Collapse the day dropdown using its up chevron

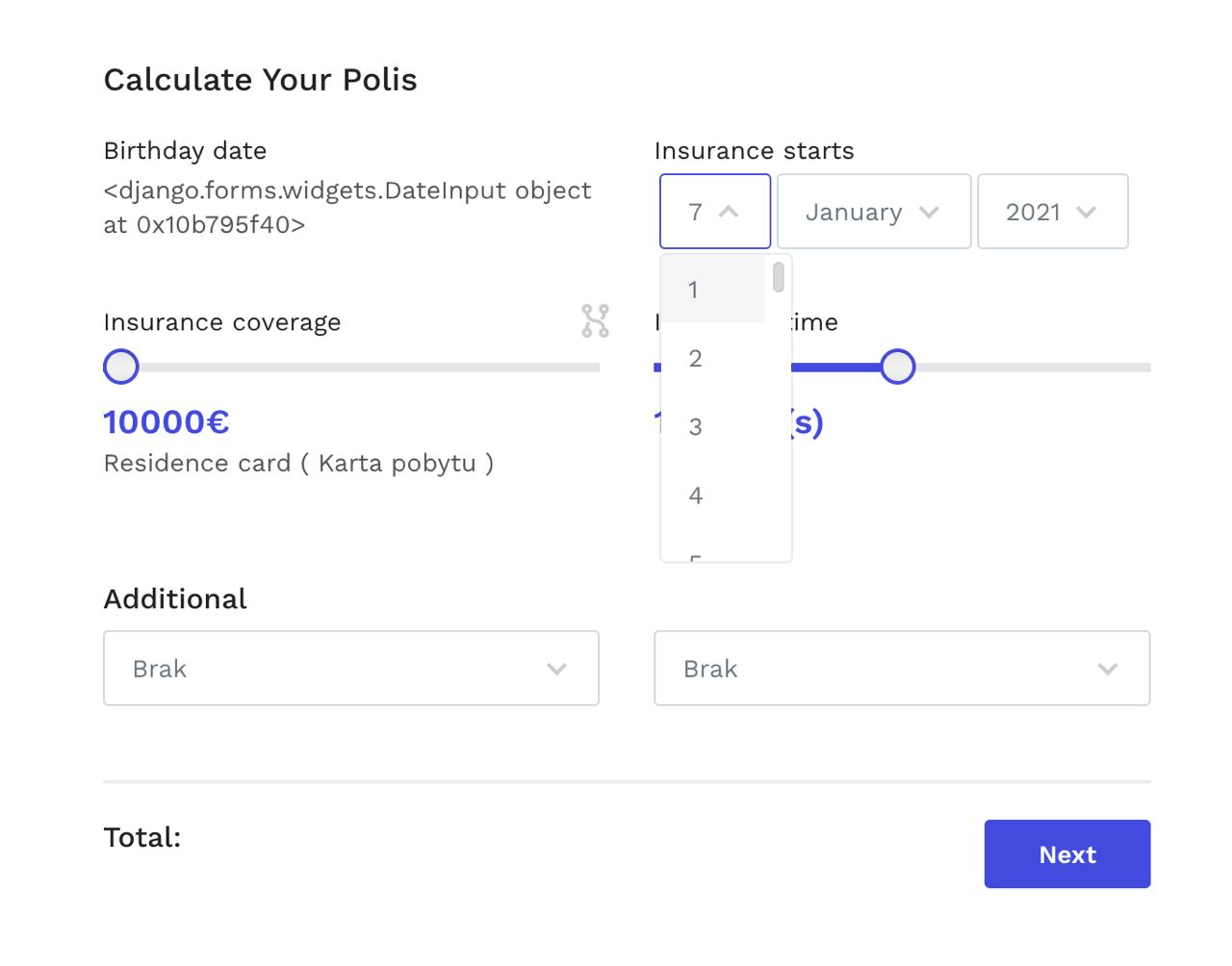729,212
